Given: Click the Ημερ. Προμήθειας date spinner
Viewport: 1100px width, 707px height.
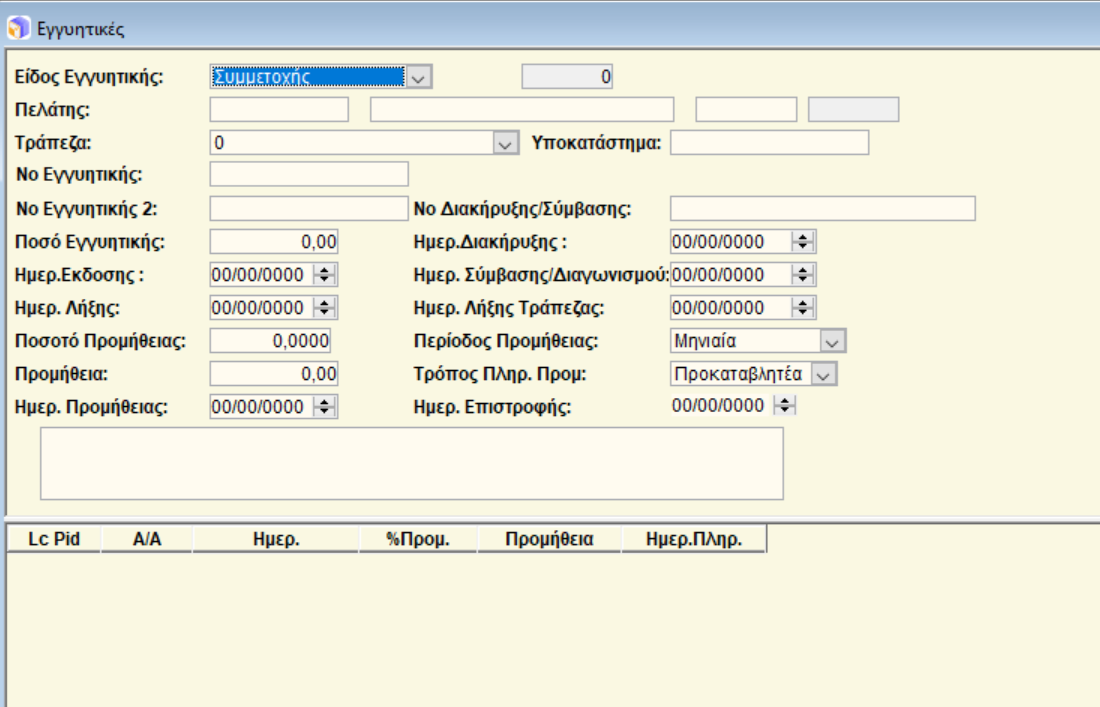Looking at the screenshot, I should [x=326, y=406].
